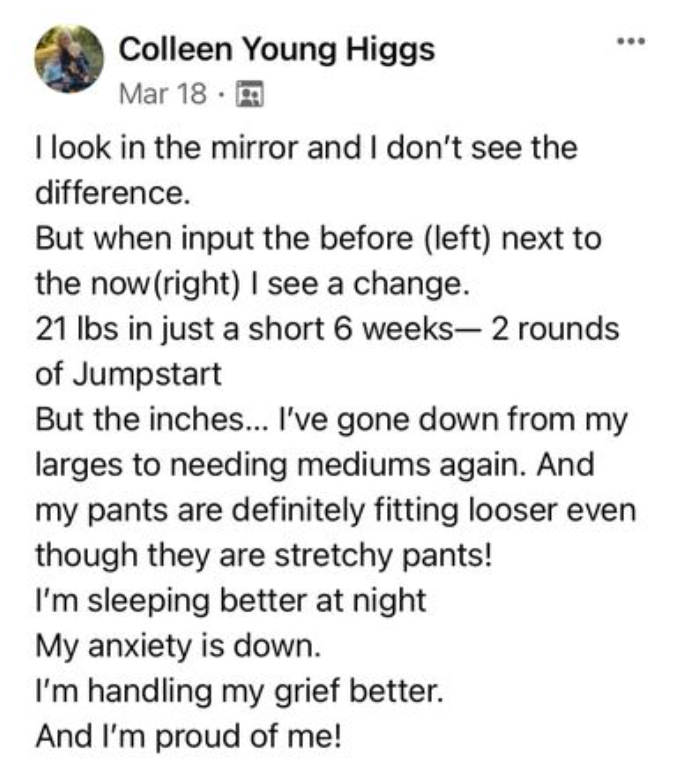Click the word 'difference.' in the post
This screenshot has width=684, height=782.
tap(113, 193)
